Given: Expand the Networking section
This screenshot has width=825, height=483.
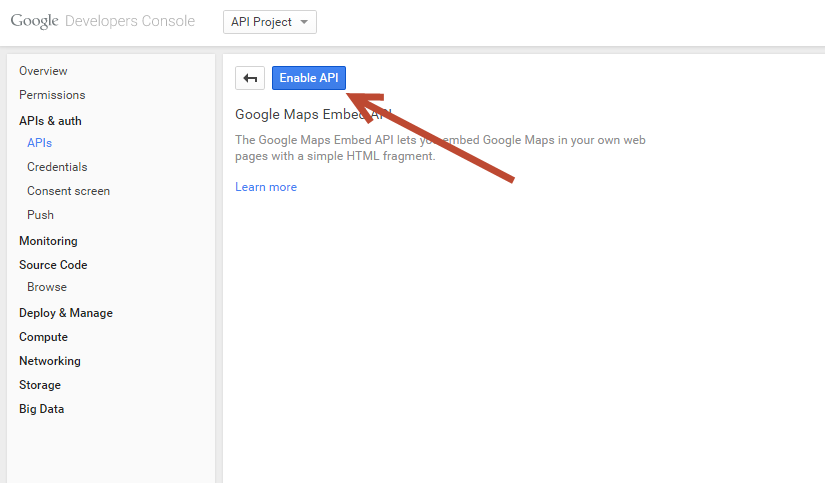Looking at the screenshot, I should [50, 361].
